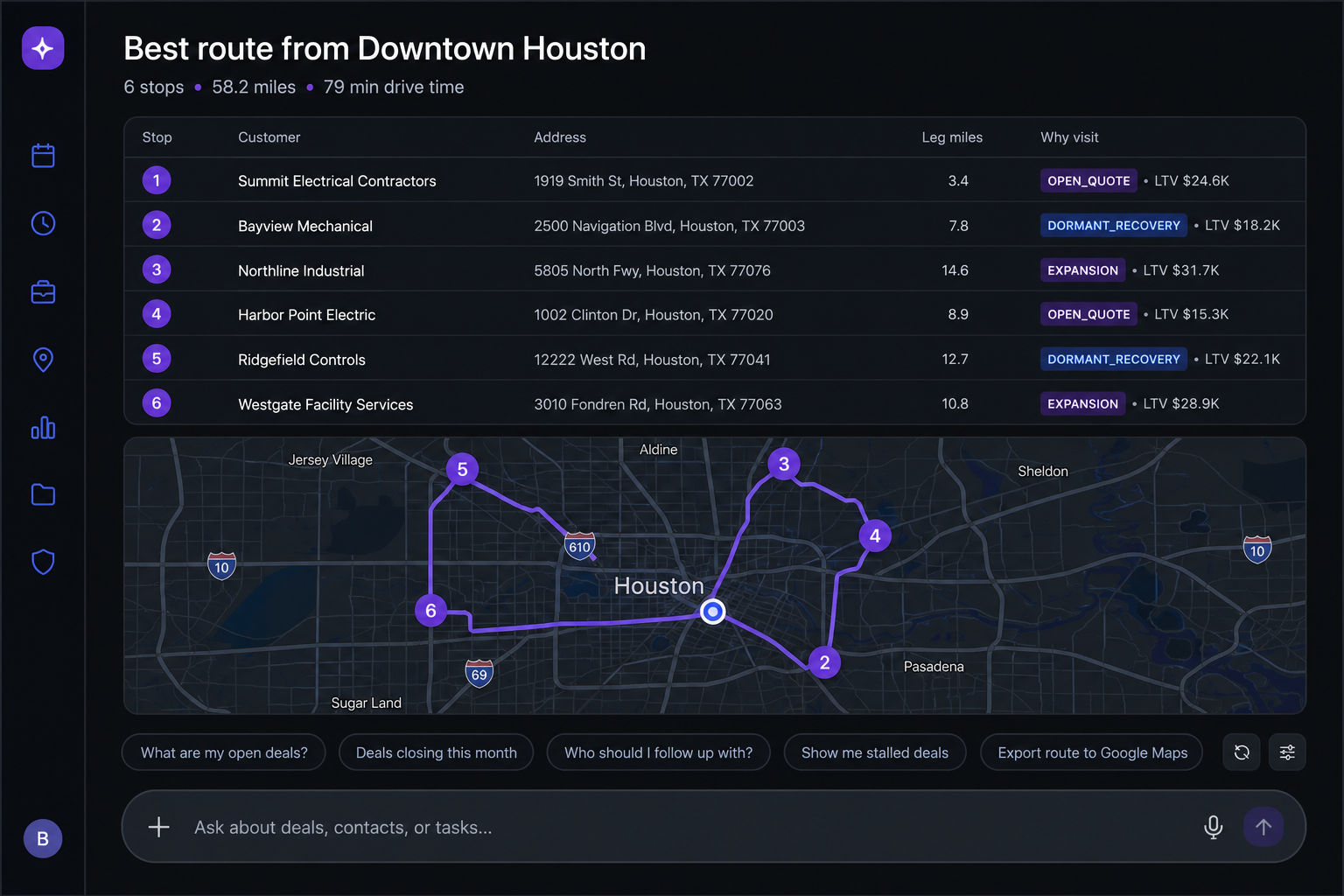The height and width of the screenshot is (896, 1344).
Task: Click the user avatar labeled B
Action: pos(43,838)
